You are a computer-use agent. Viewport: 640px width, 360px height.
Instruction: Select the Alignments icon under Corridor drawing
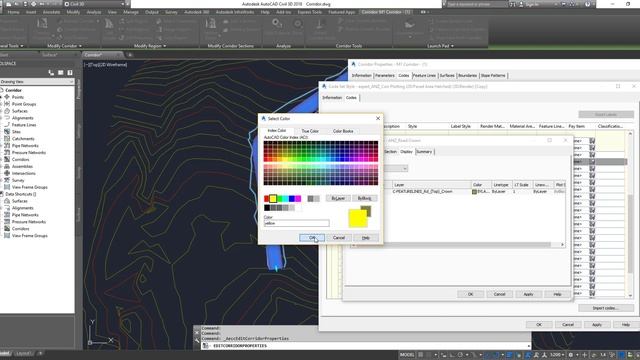7,118
